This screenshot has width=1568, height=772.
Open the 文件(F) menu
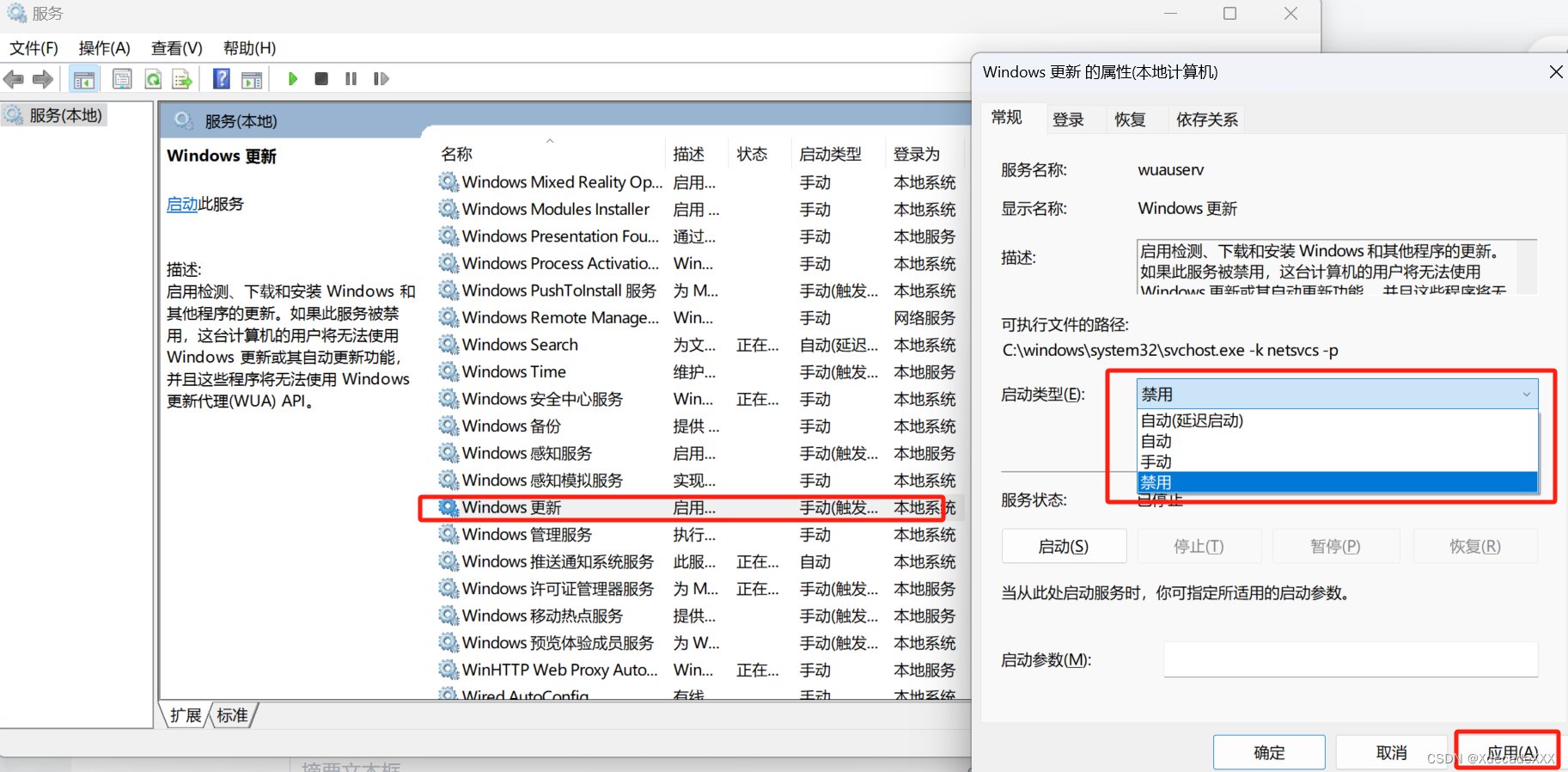(x=34, y=48)
